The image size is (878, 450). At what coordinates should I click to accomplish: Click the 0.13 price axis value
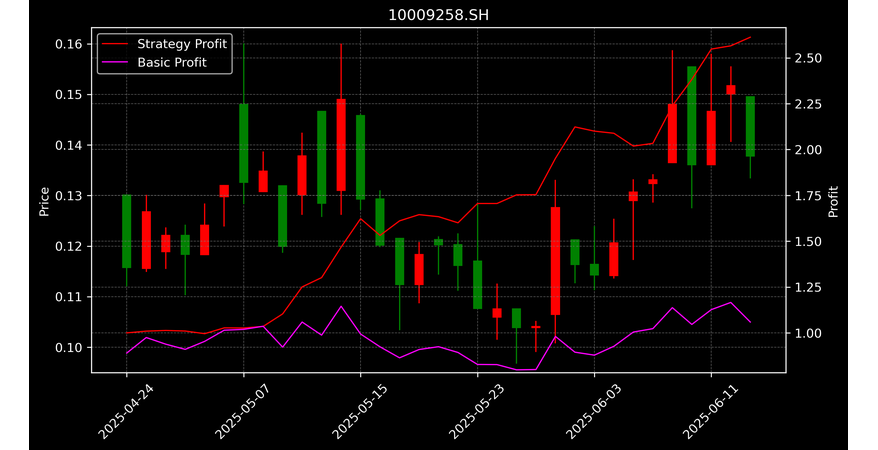(x=69, y=196)
